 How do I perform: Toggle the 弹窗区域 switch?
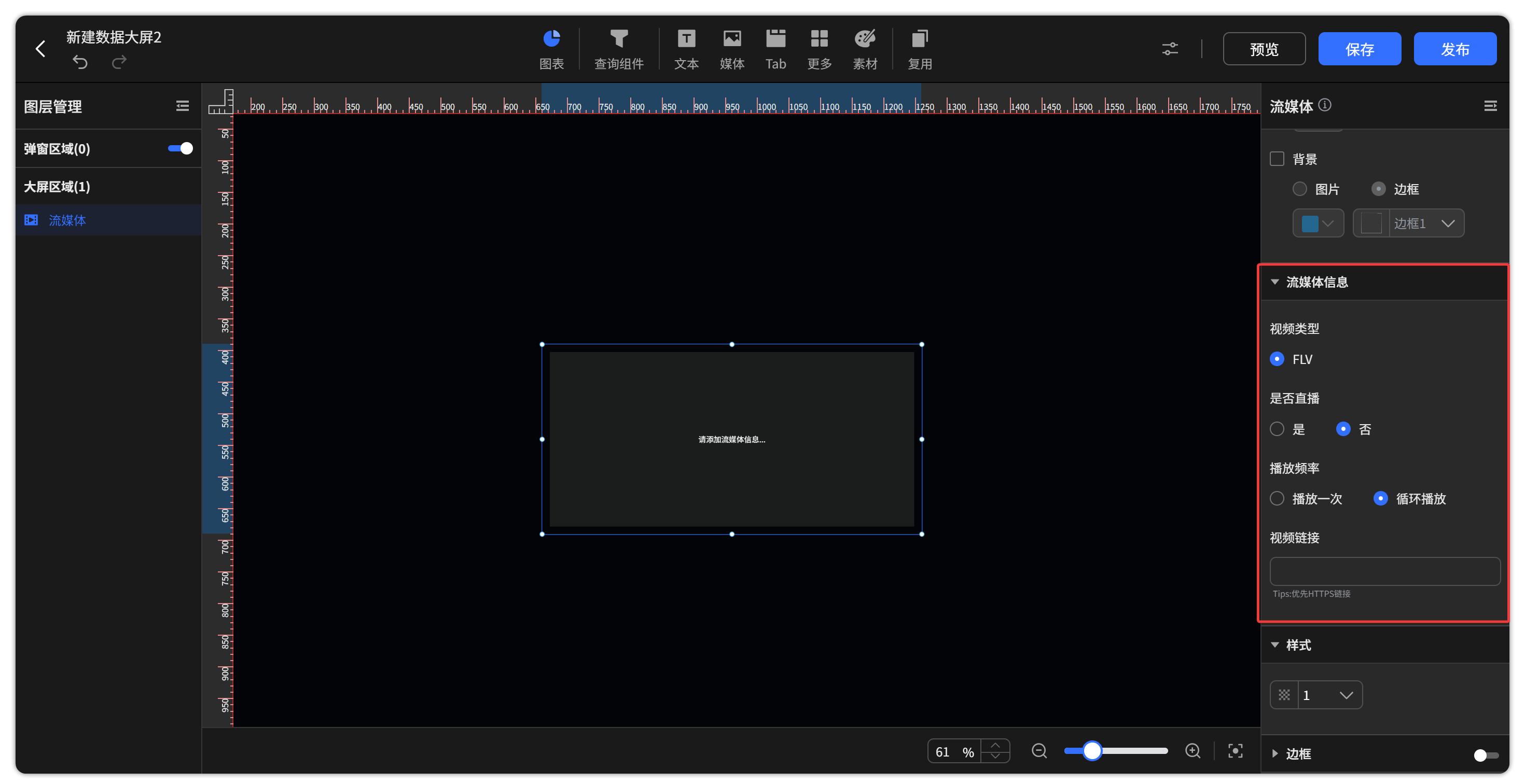pyautogui.click(x=180, y=148)
